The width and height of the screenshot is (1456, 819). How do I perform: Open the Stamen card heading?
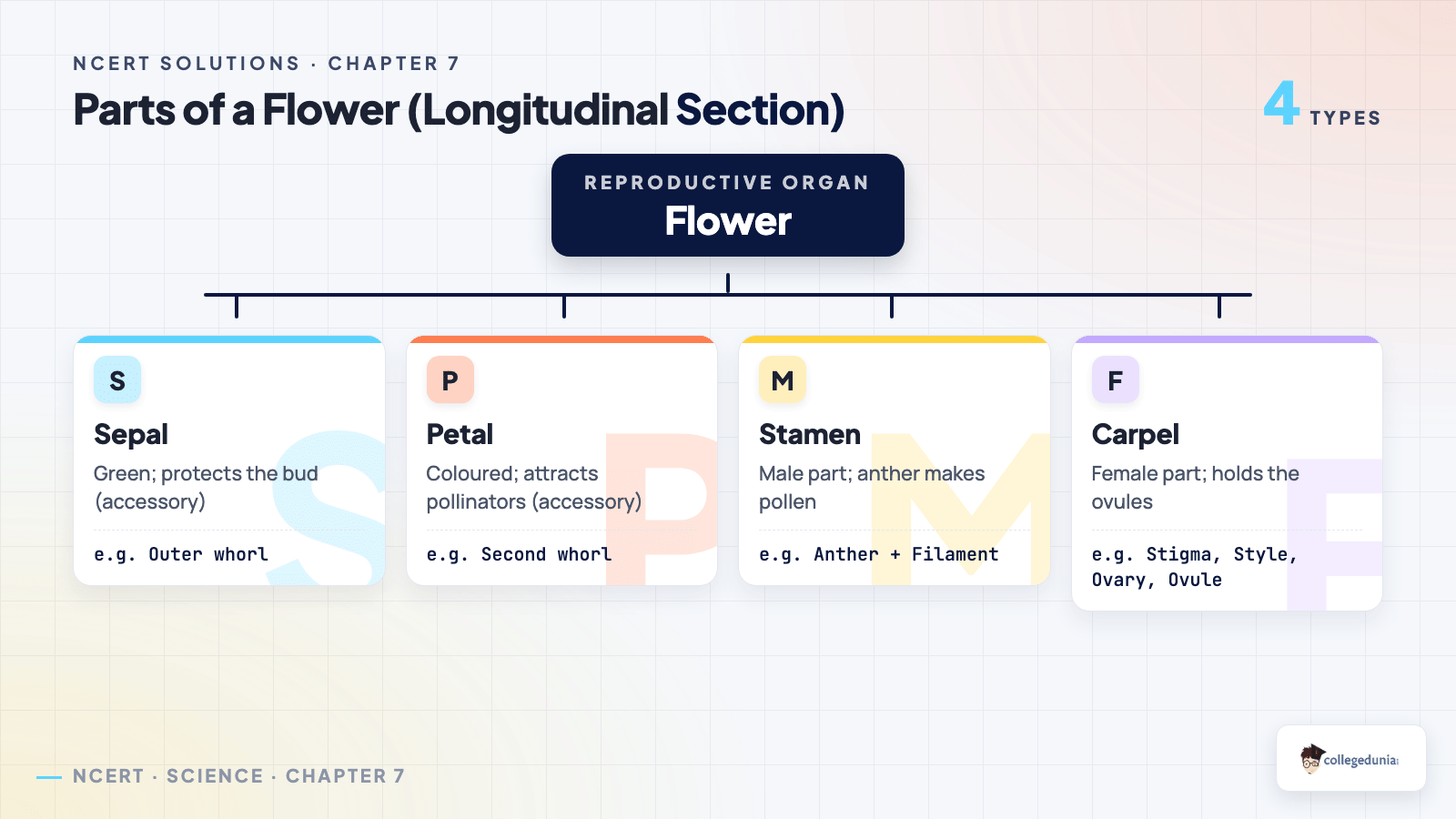[810, 435]
